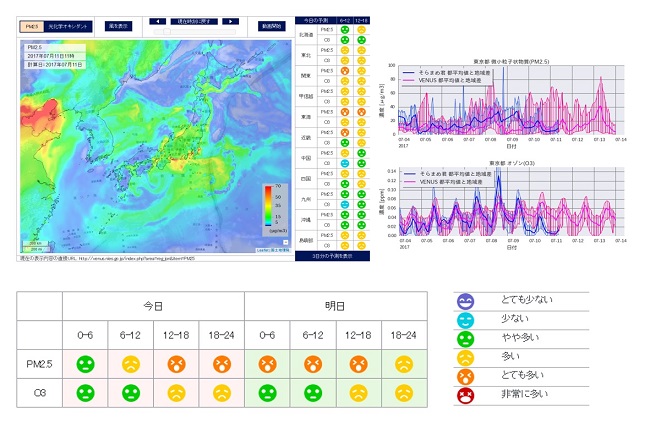Viewport: 650px width, 429px height.
Task: Click today's PM2.5 yellow face for 6-12
Action: click(x=131, y=364)
